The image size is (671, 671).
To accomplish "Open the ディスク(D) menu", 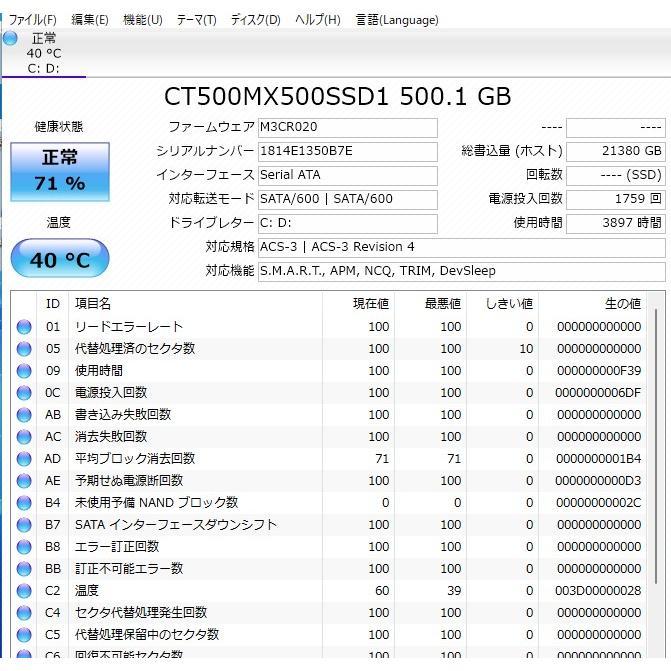I will tap(256, 20).
